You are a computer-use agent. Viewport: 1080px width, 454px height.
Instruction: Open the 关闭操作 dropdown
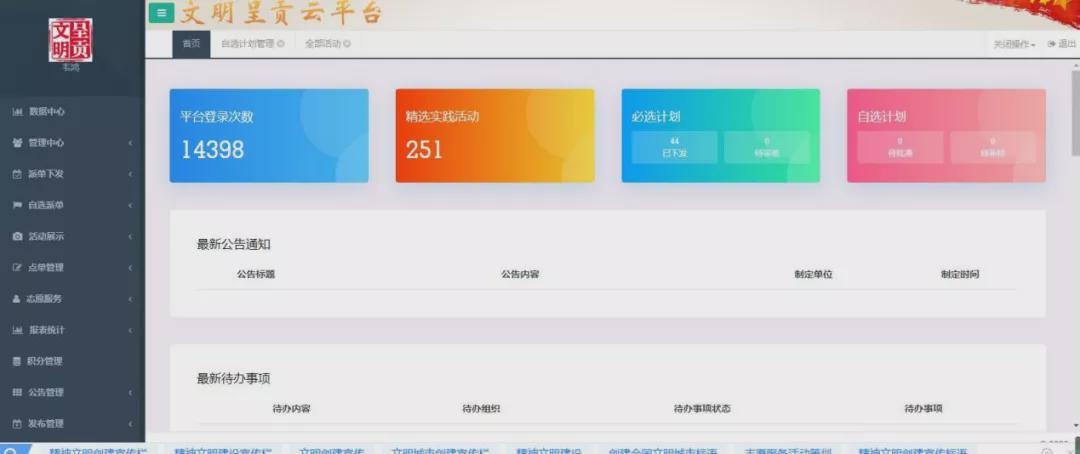pyautogui.click(x=1013, y=44)
